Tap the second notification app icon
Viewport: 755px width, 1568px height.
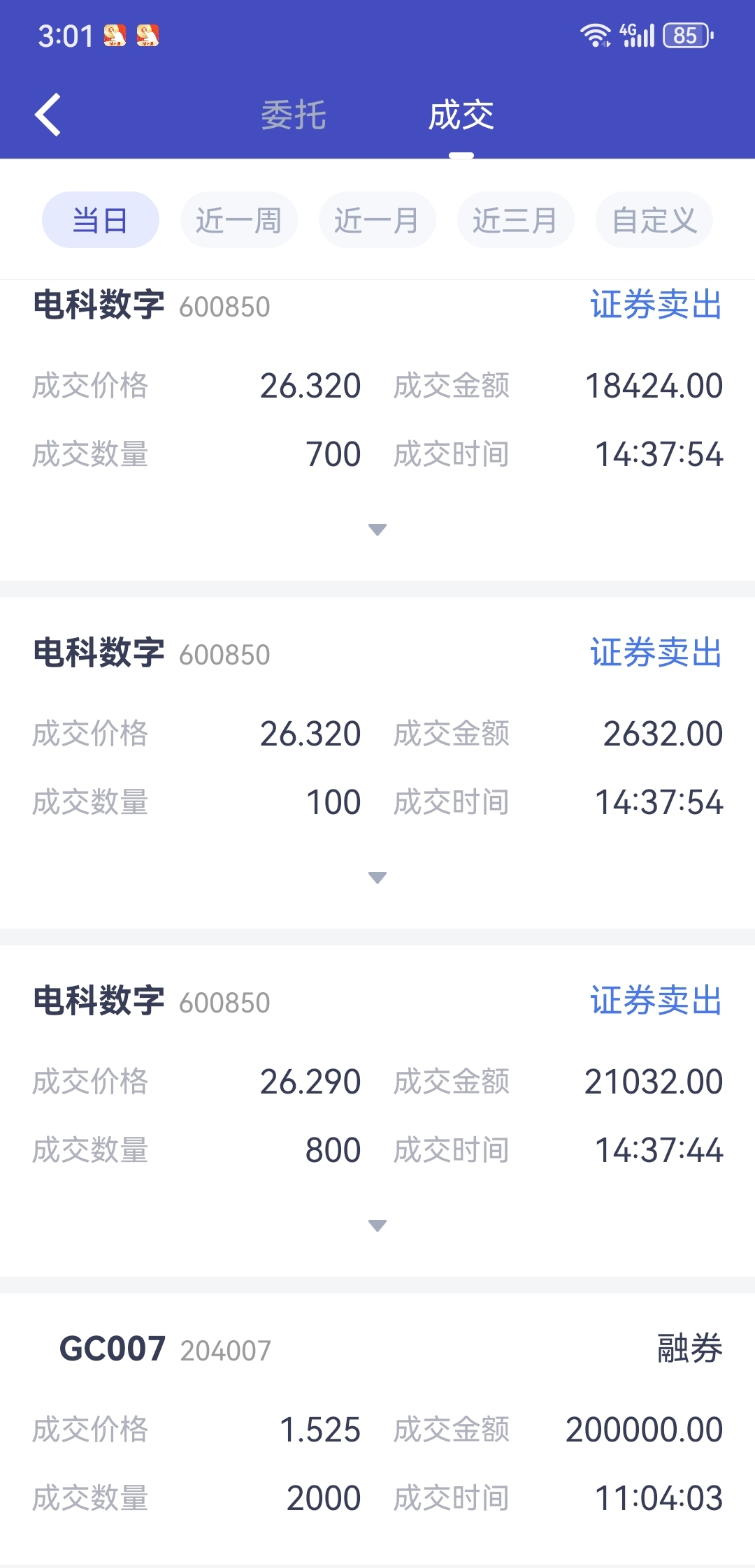click(148, 35)
